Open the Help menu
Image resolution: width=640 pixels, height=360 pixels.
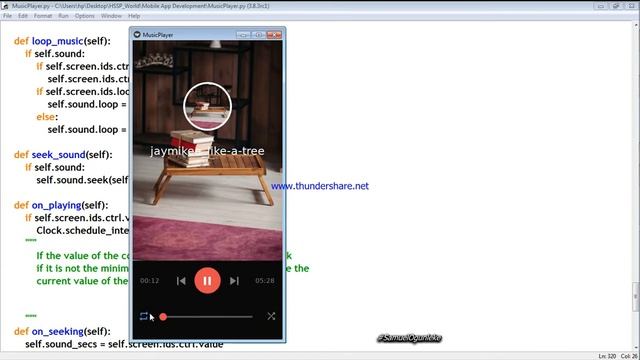(x=134, y=16)
